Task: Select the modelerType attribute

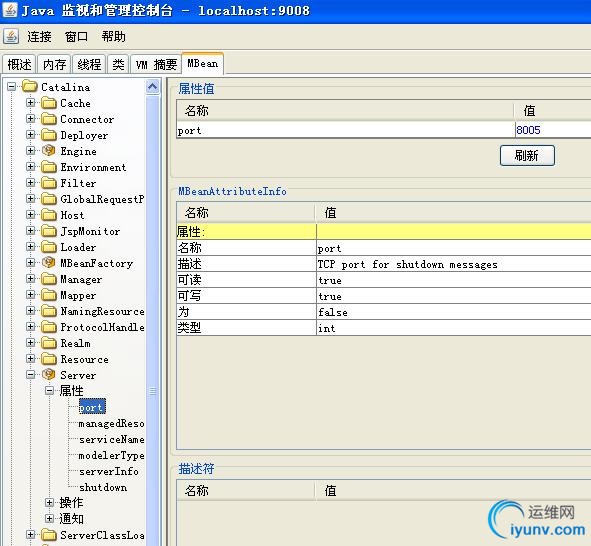Action: (x=111, y=456)
